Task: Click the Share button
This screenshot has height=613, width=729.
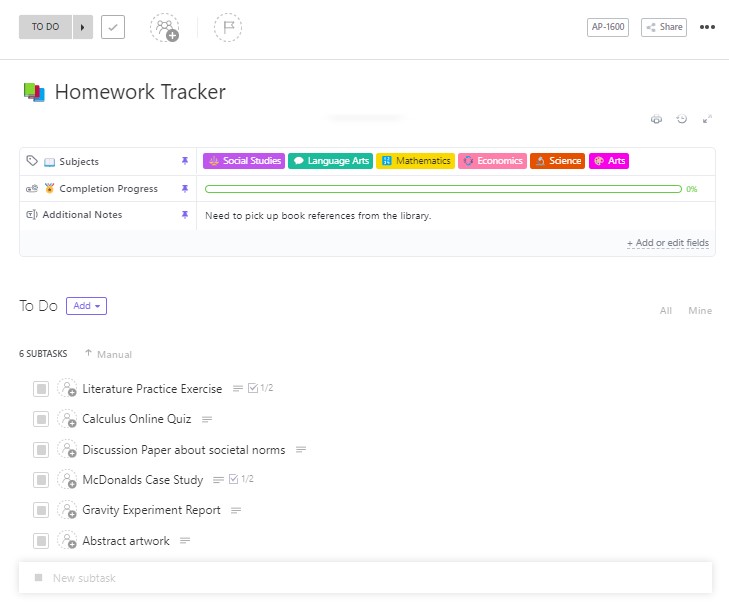Action: click(664, 27)
